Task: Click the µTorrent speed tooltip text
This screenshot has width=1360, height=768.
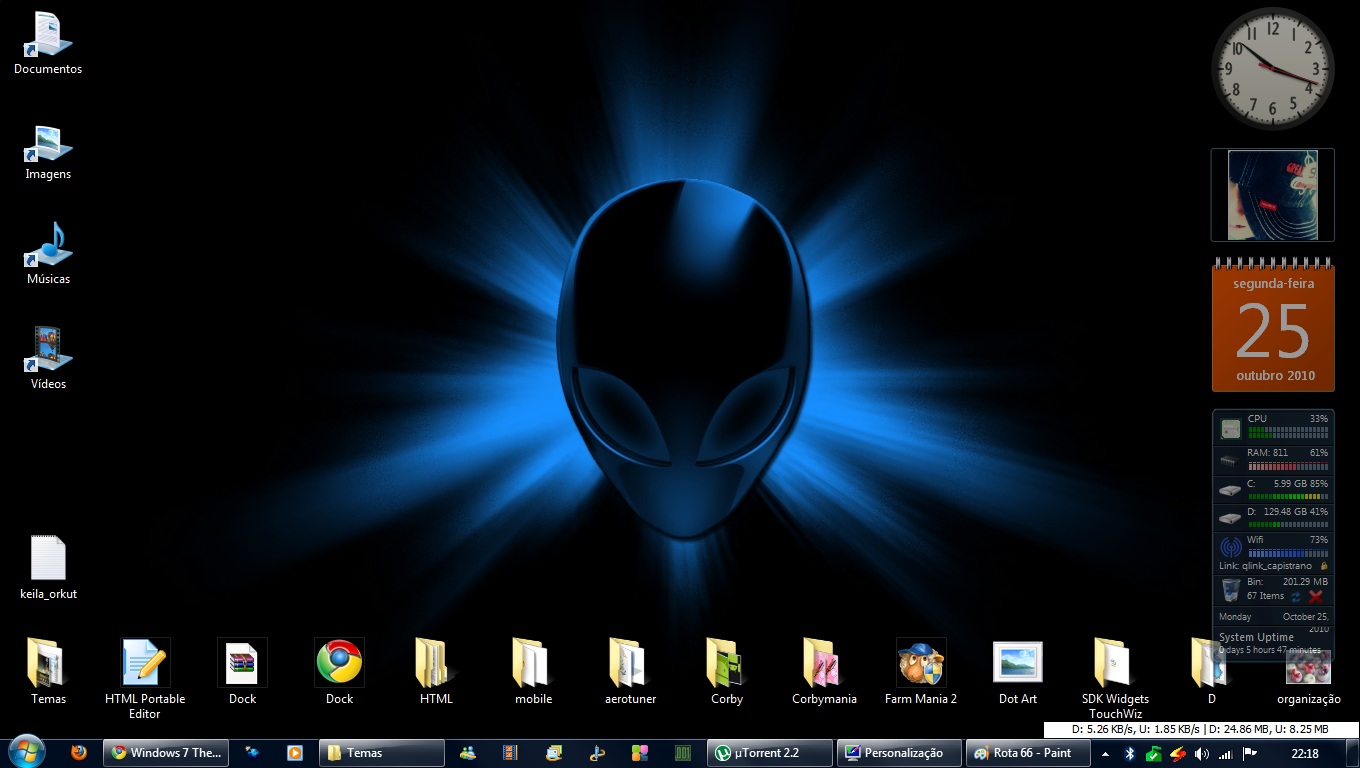Action: coord(1199,730)
